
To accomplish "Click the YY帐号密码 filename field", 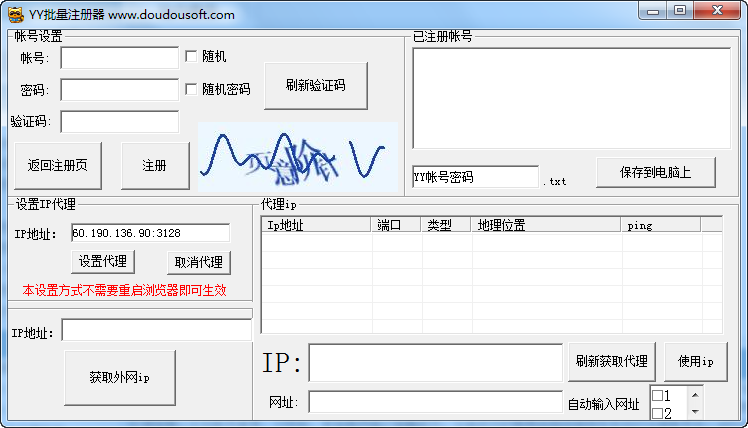I will point(475,177).
